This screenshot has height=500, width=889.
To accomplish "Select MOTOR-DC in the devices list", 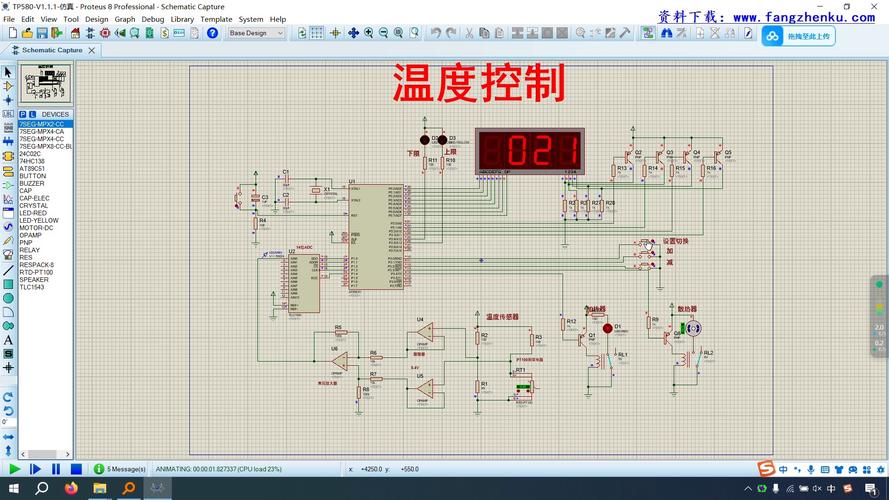I will click(37, 228).
